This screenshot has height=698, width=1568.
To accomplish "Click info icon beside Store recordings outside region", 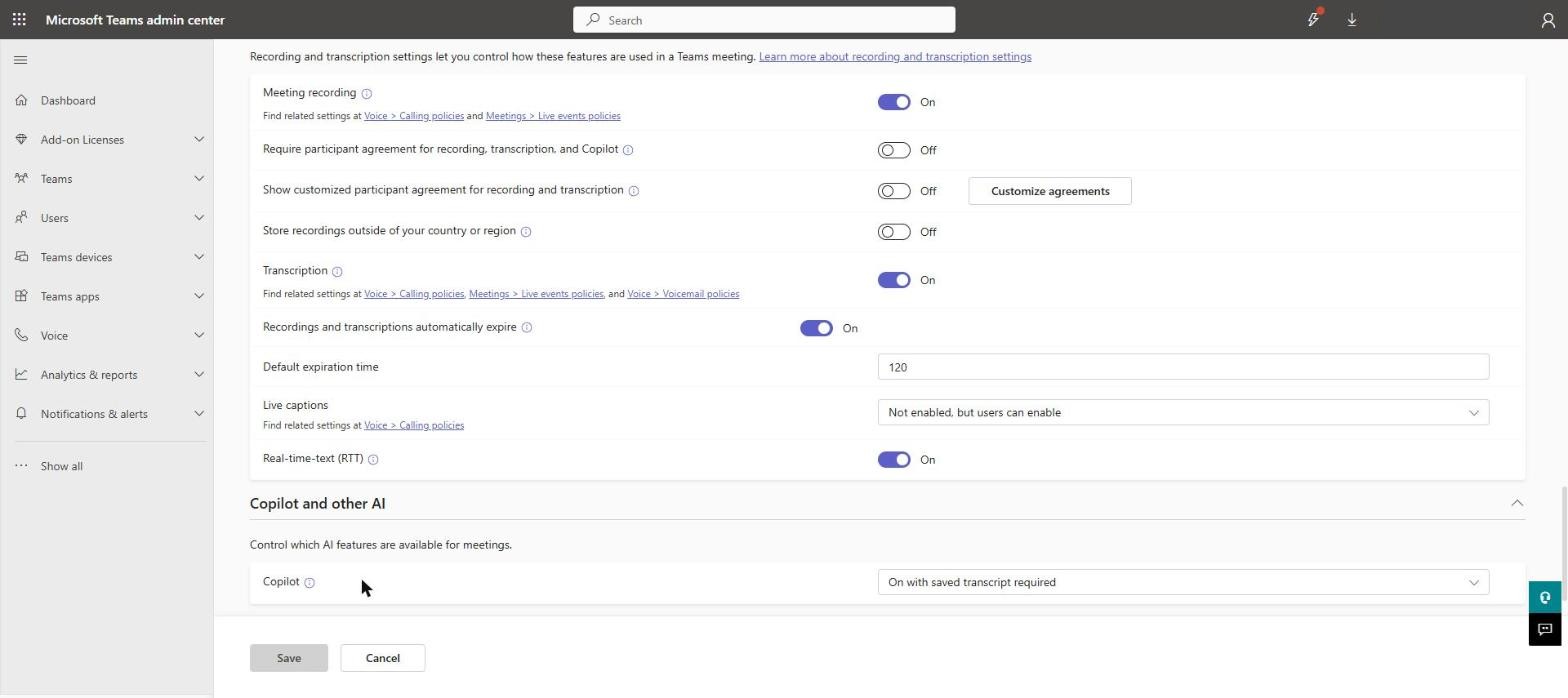I will click(x=526, y=232).
